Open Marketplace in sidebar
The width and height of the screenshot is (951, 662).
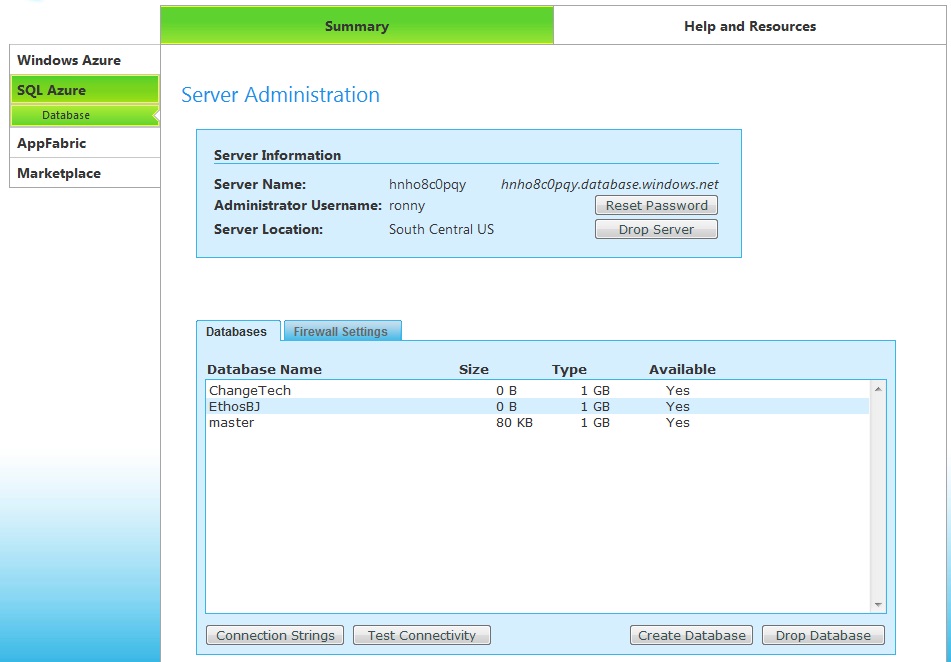(85, 173)
